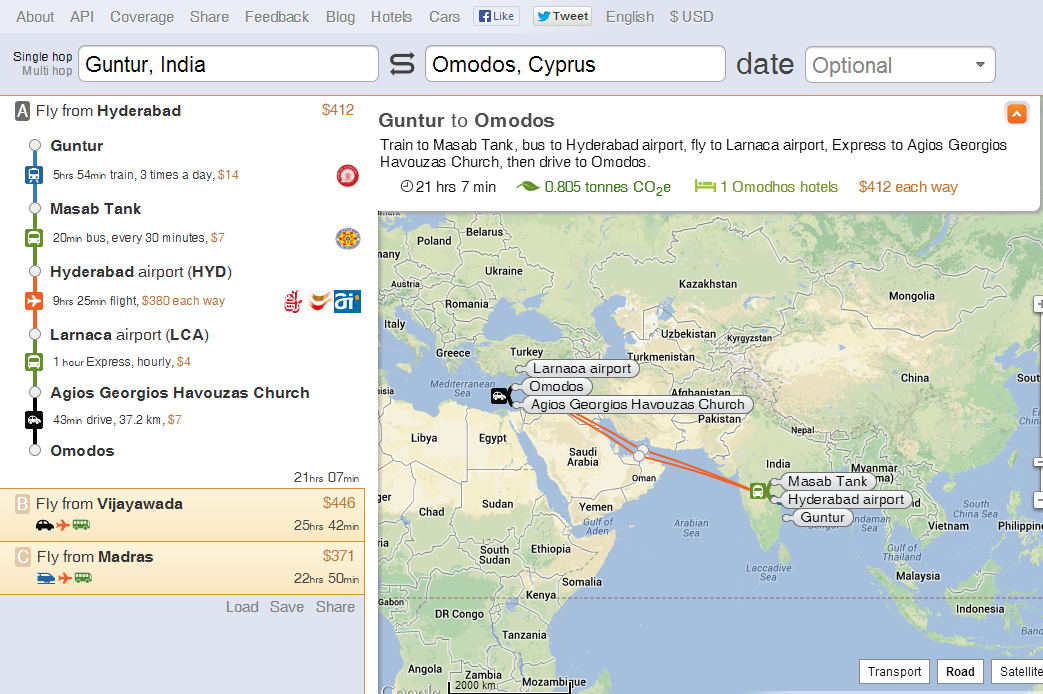Click the car icon on the Vijayawada option
This screenshot has width=1043, height=694.
click(45, 525)
